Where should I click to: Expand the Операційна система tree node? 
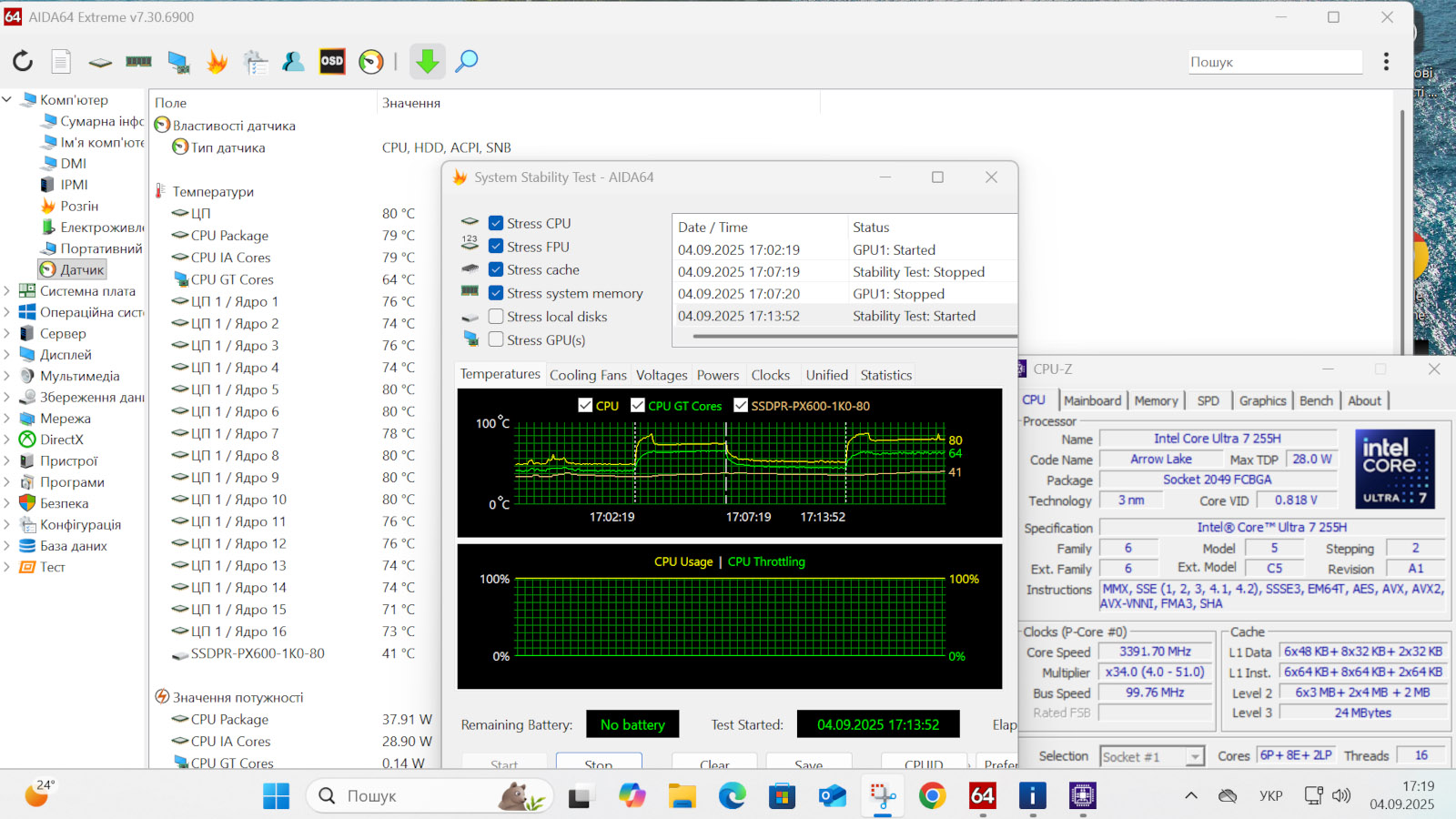[7, 312]
